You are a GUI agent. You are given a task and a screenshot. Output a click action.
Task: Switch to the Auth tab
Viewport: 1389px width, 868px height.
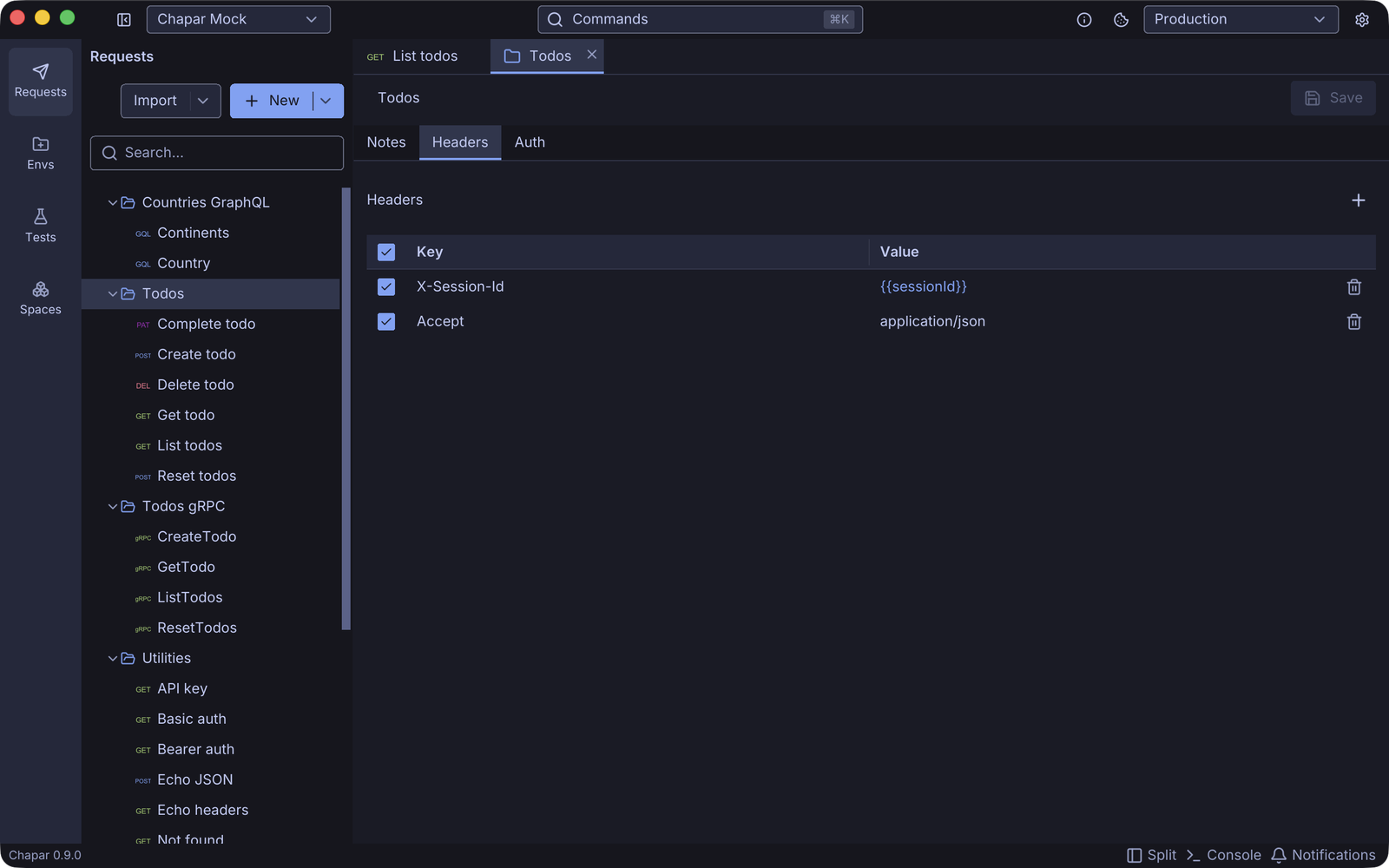[x=530, y=142]
